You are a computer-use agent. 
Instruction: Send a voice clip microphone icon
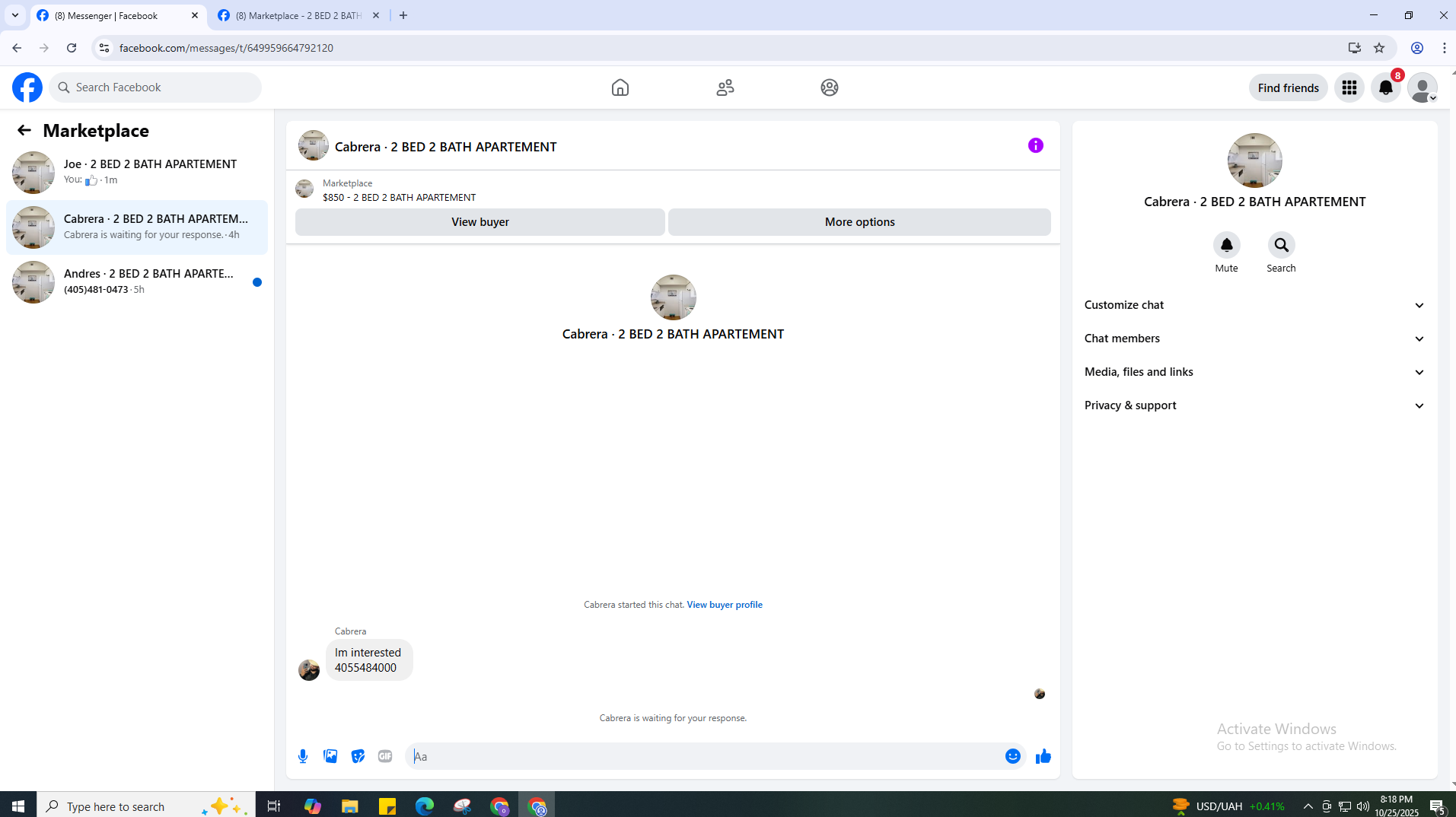303,756
